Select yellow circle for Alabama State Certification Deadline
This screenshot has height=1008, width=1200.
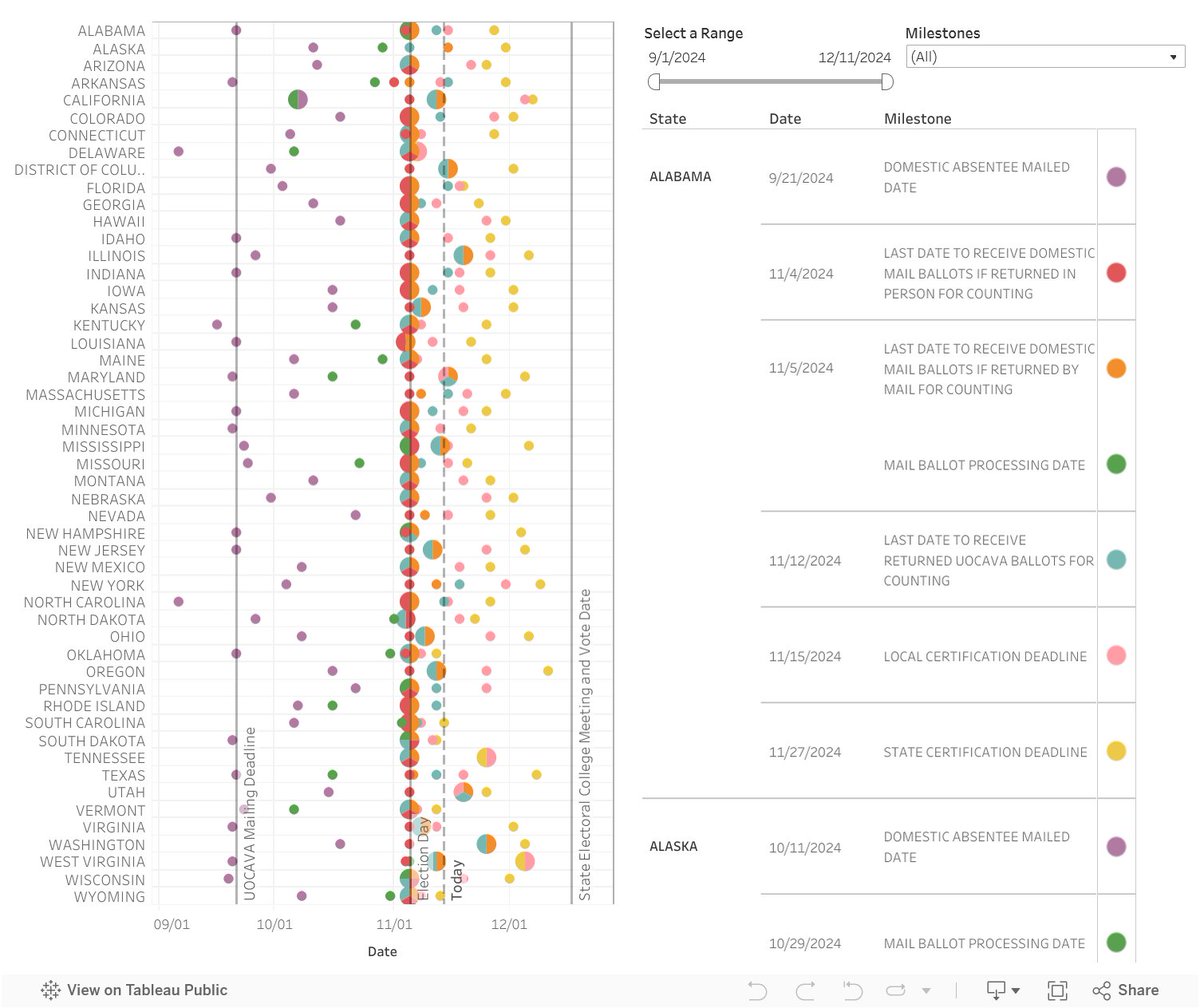tap(1117, 751)
